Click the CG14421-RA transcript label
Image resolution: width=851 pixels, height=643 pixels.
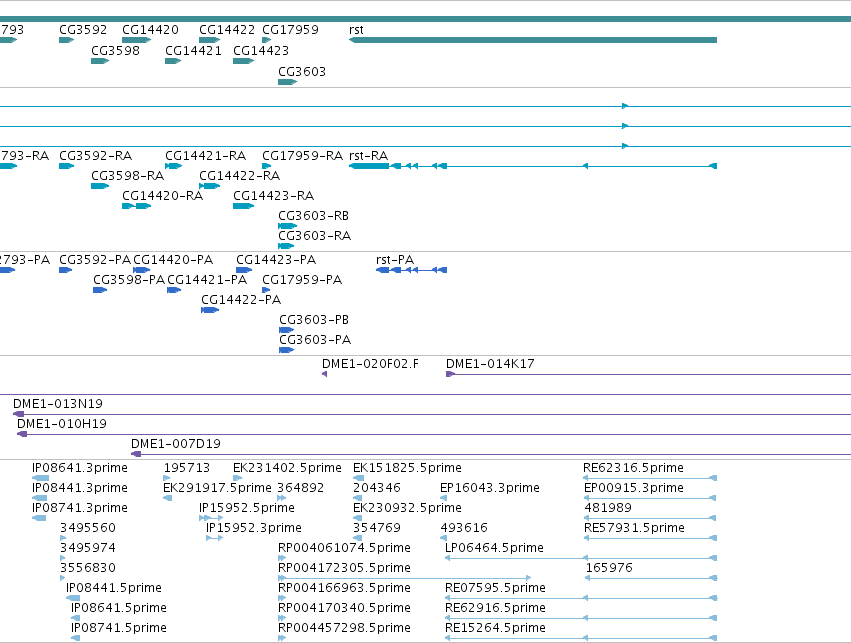pos(205,156)
